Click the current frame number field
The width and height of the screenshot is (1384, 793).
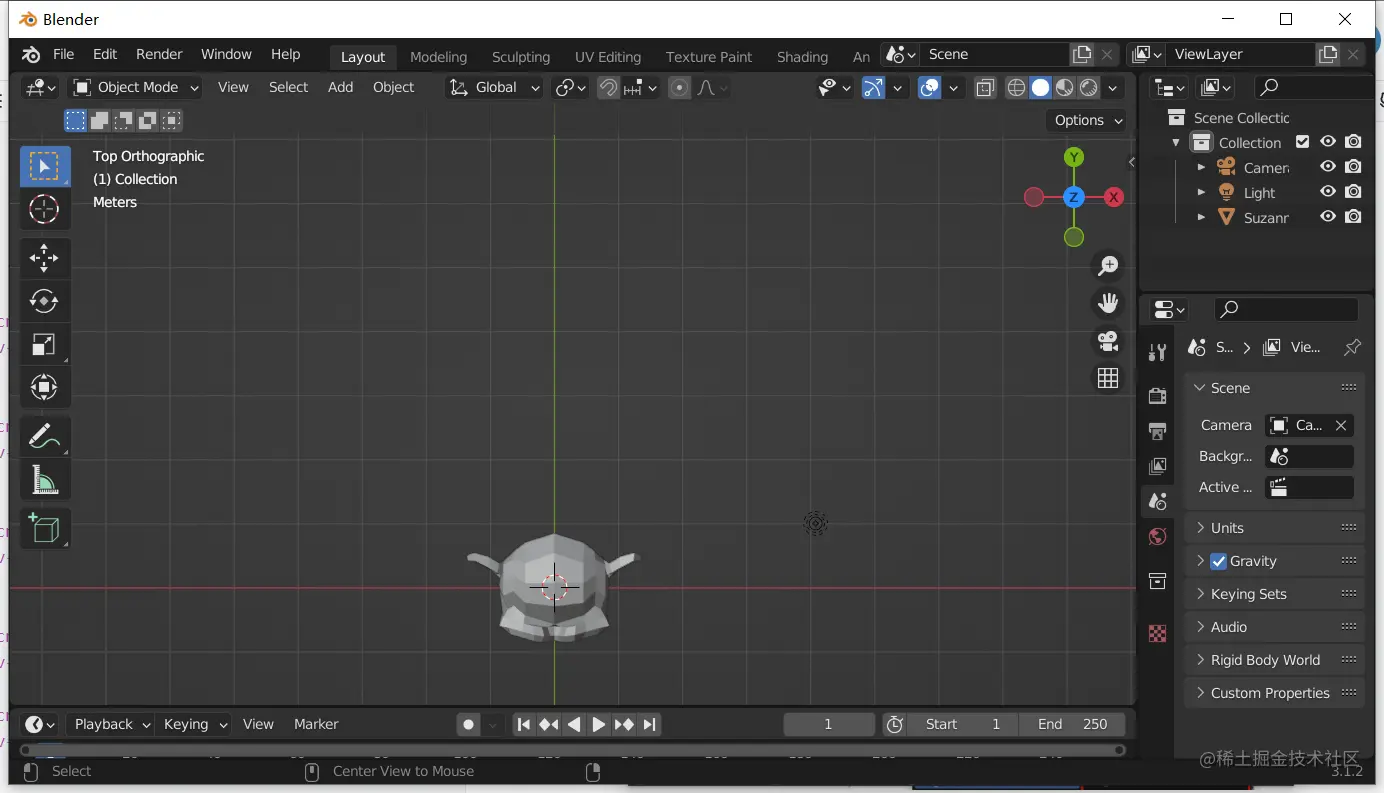[x=828, y=724]
